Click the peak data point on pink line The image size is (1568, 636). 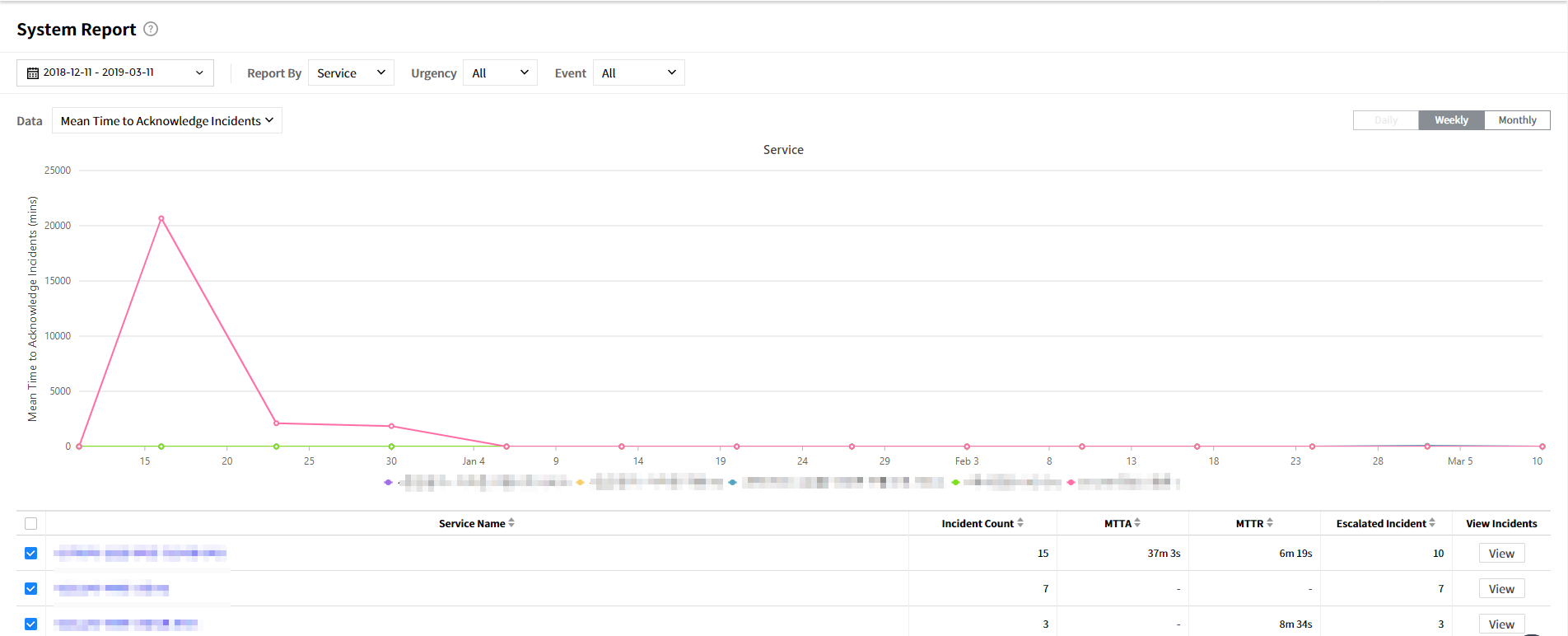click(161, 218)
